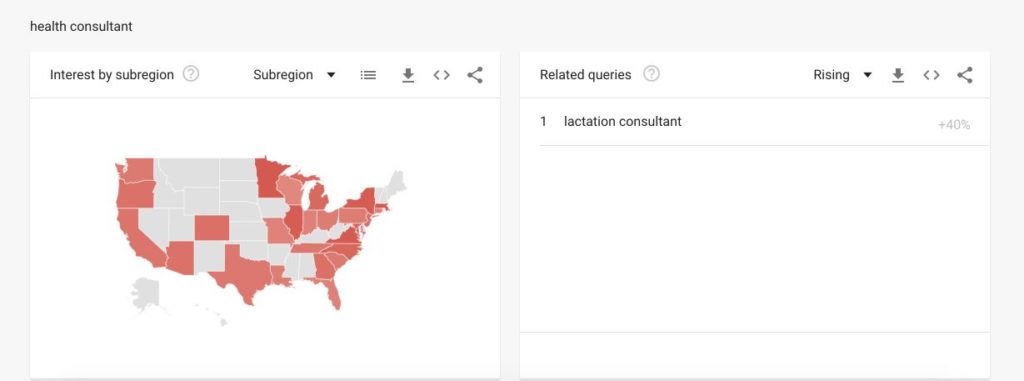Switch subregion map to list view
The width and height of the screenshot is (1024, 381).
[368, 75]
